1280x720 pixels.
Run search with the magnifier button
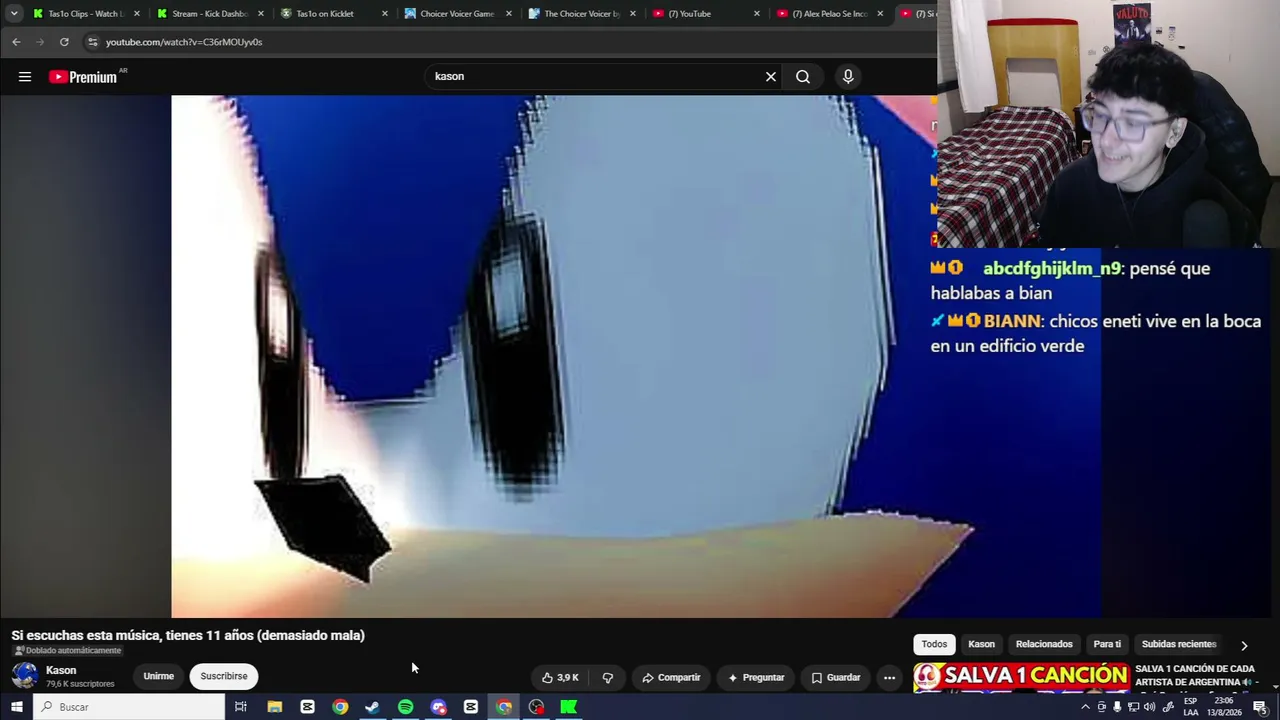pos(803,77)
